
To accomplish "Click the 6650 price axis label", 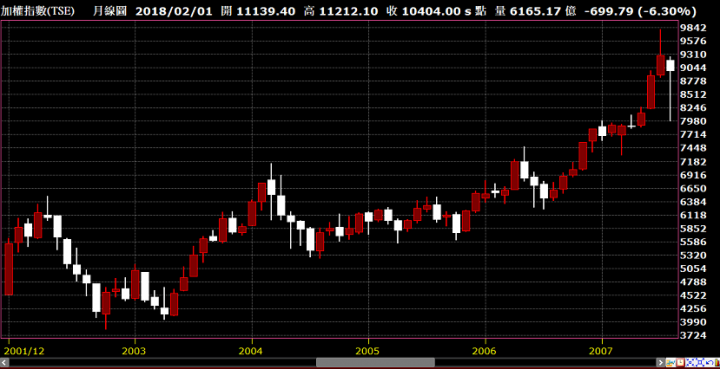I will tap(693, 188).
